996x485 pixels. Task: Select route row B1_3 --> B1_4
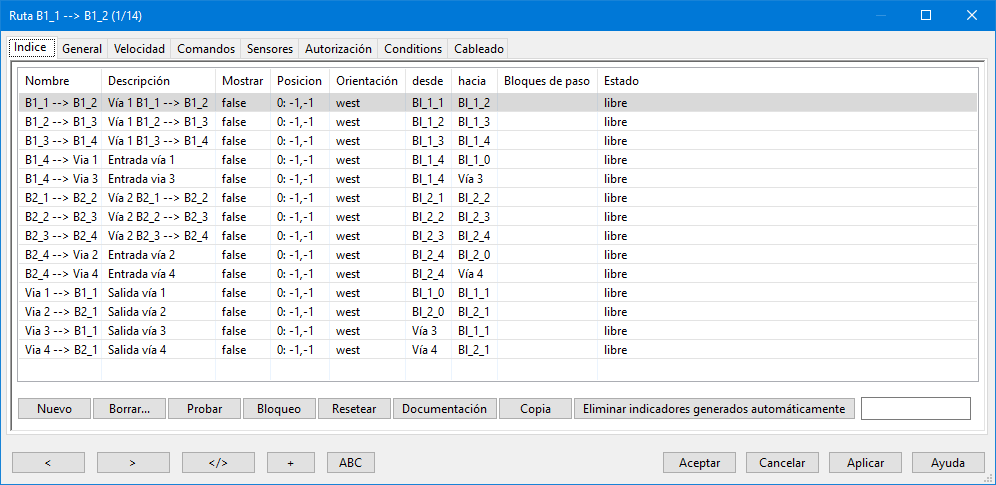498,140
